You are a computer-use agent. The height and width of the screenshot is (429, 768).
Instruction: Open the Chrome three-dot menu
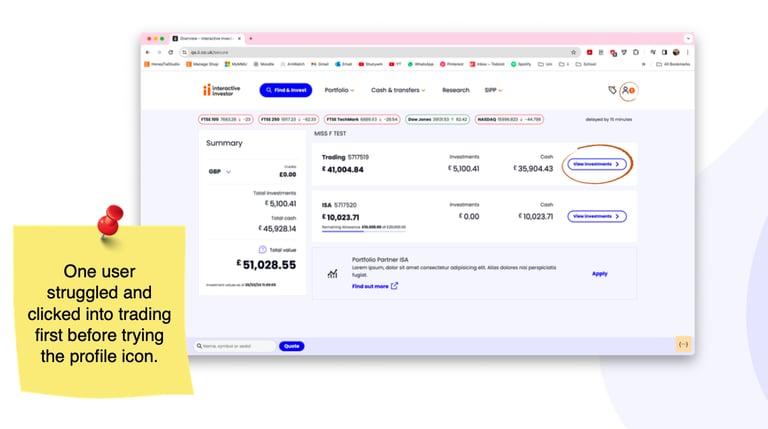(x=687, y=52)
